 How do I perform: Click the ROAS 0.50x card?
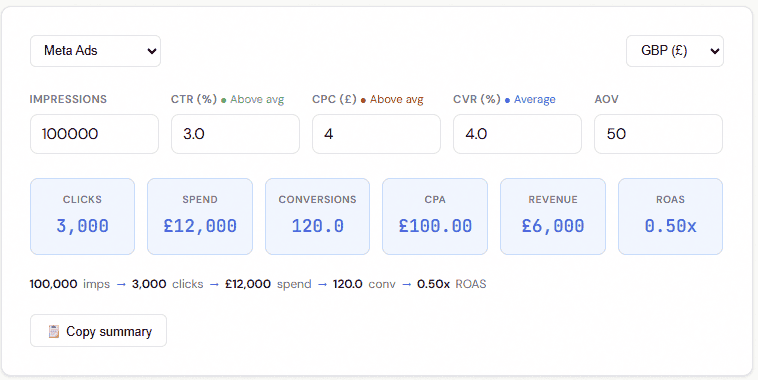pyautogui.click(x=671, y=216)
